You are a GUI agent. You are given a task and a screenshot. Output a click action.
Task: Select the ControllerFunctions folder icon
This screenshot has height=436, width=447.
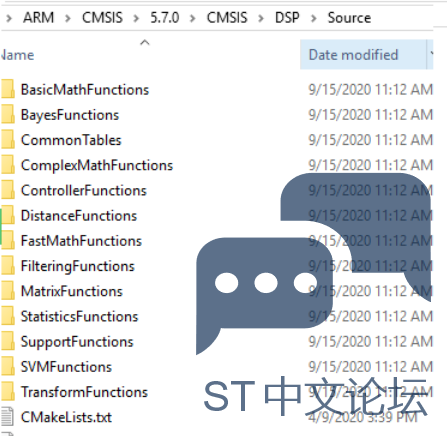point(7,190)
